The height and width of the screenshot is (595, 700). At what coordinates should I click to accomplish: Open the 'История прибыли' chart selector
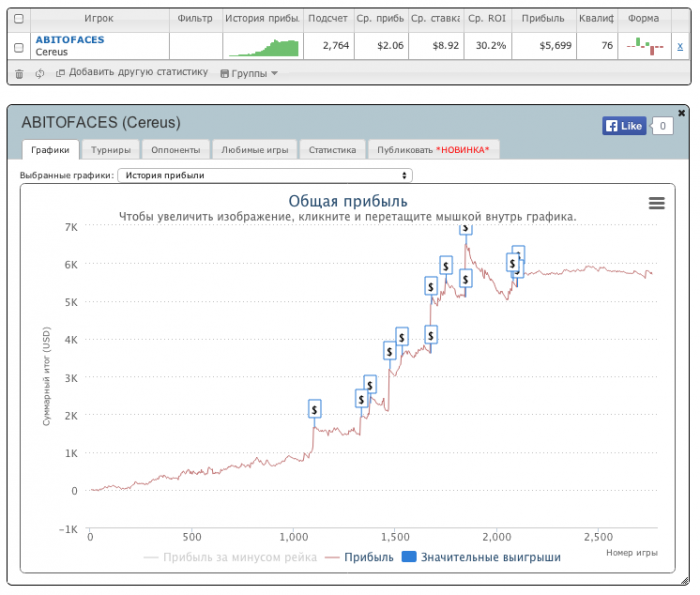pos(264,175)
